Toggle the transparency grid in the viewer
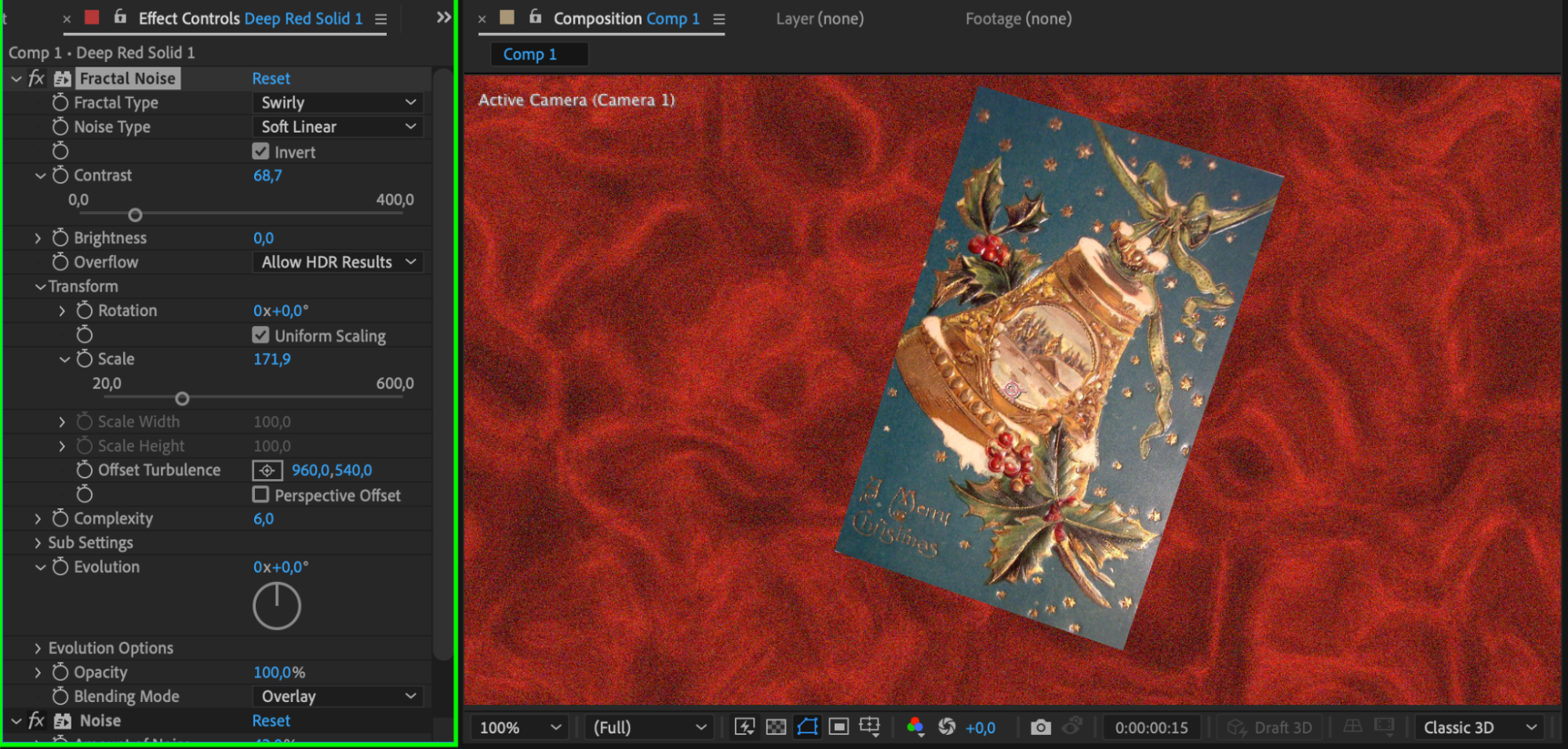Image resolution: width=1568 pixels, height=749 pixels. click(x=776, y=727)
